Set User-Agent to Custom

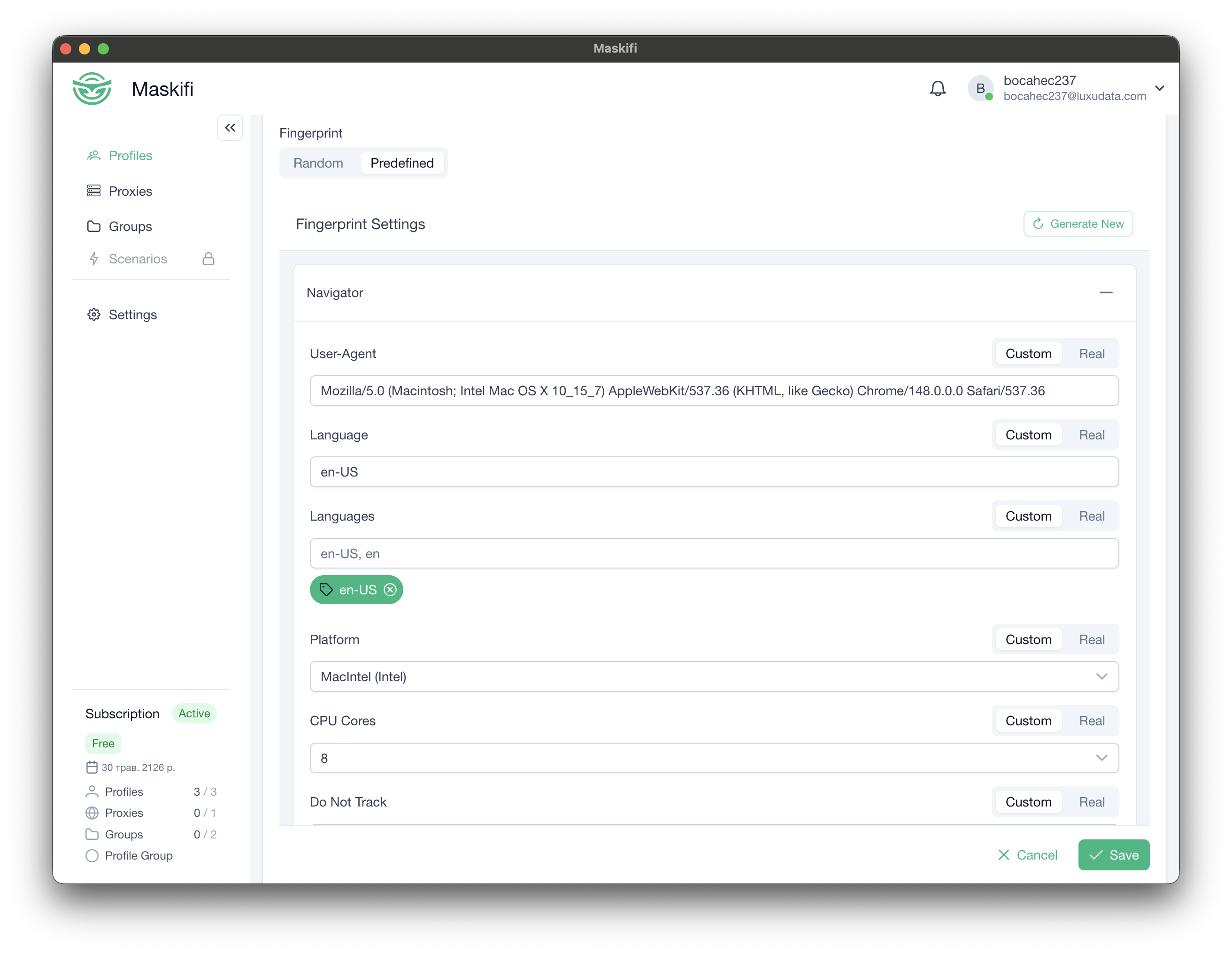(1028, 354)
